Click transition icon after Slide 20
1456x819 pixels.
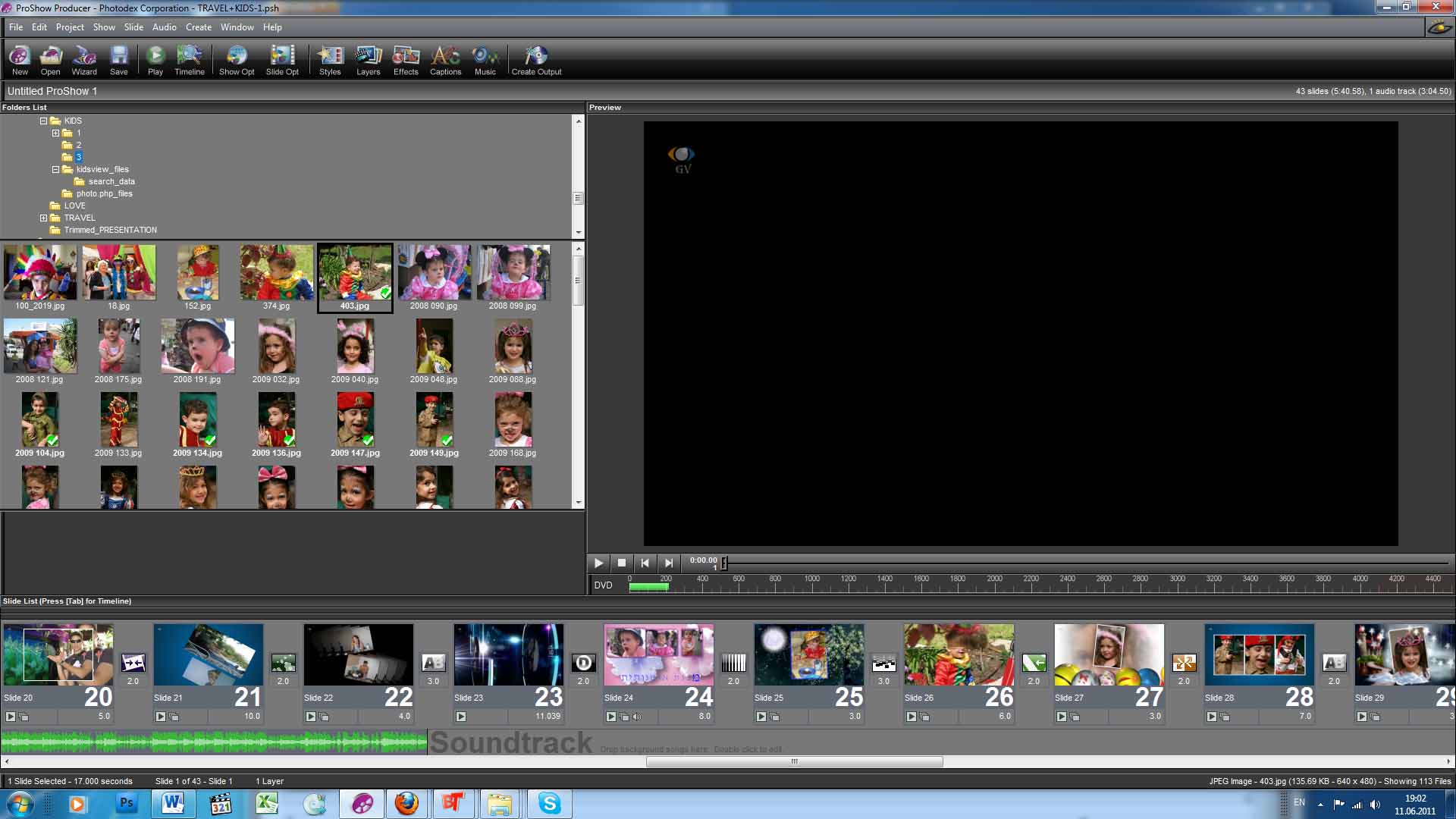[133, 663]
